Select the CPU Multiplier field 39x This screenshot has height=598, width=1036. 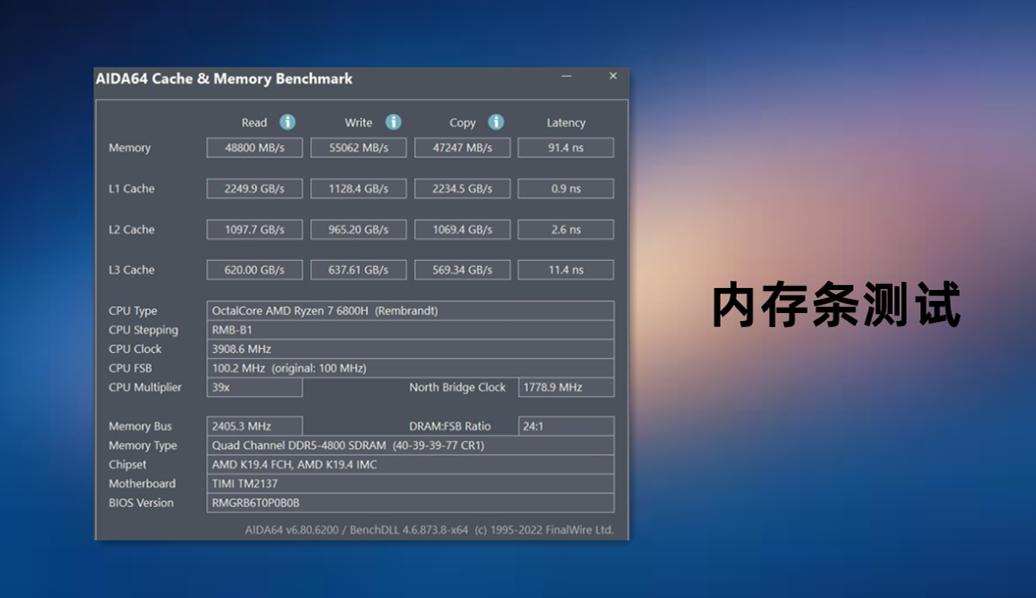pyautogui.click(x=254, y=387)
